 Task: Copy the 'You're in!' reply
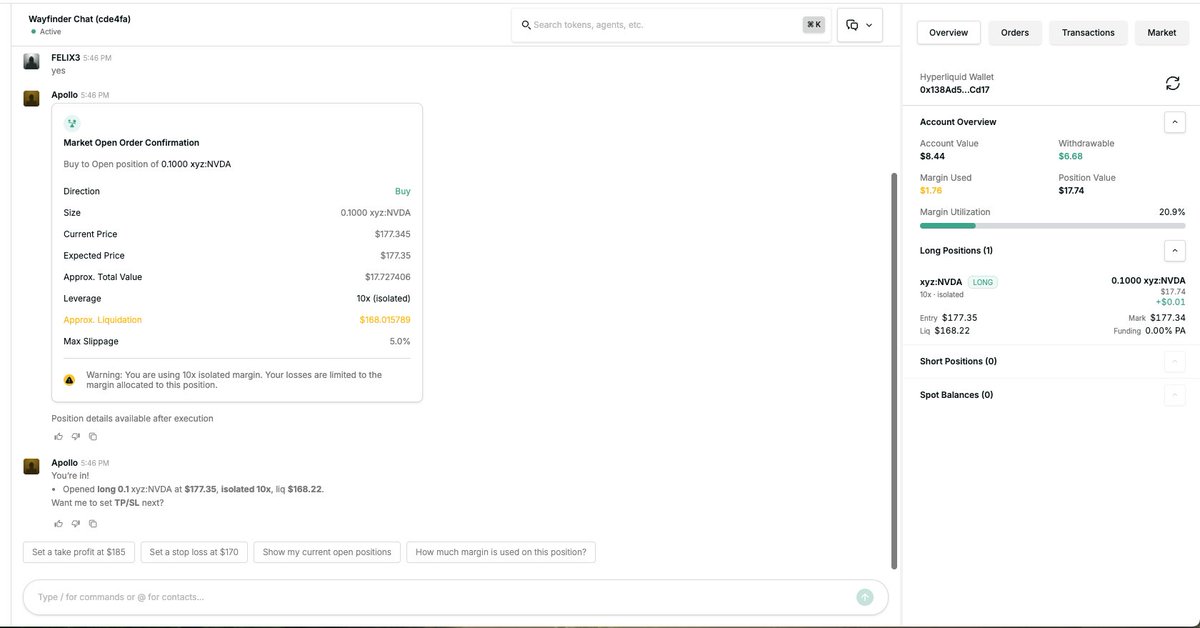coord(93,523)
